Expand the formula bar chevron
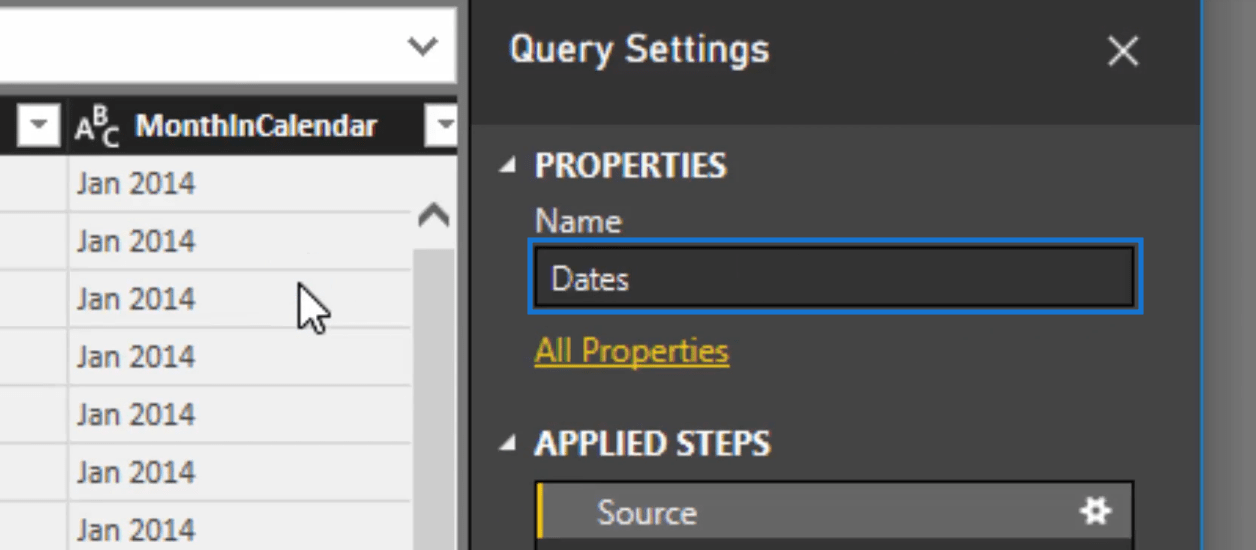 423,45
